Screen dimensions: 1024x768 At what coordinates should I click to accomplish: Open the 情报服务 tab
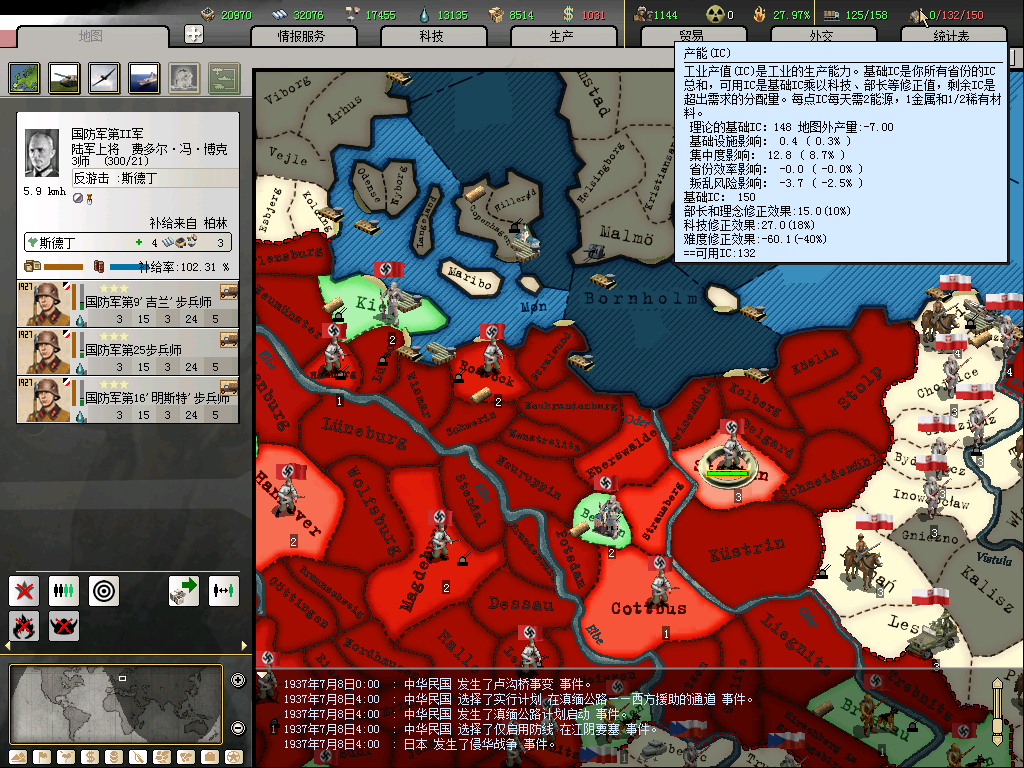(x=302, y=37)
